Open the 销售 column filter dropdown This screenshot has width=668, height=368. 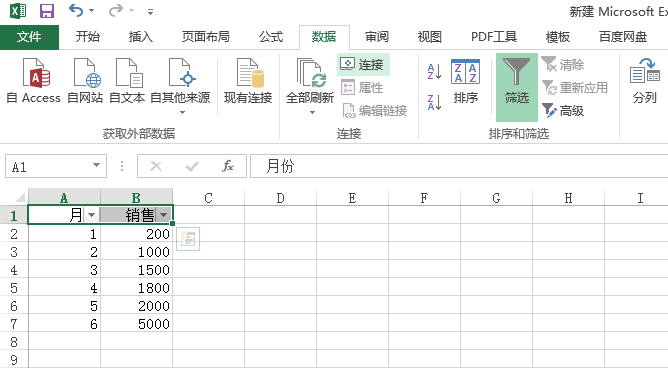point(164,215)
